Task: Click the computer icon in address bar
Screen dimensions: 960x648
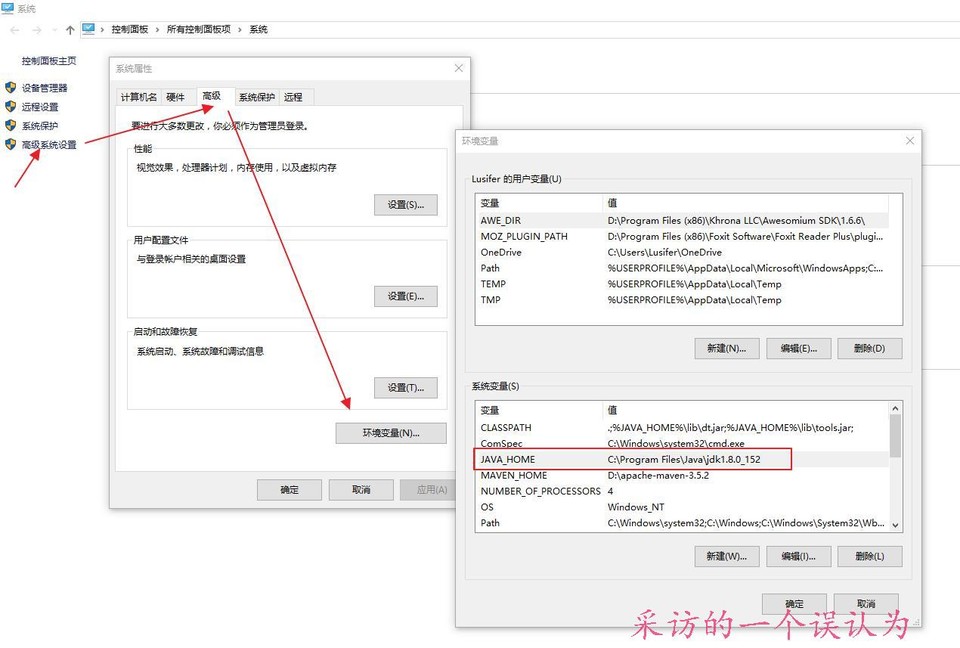Action: point(89,29)
